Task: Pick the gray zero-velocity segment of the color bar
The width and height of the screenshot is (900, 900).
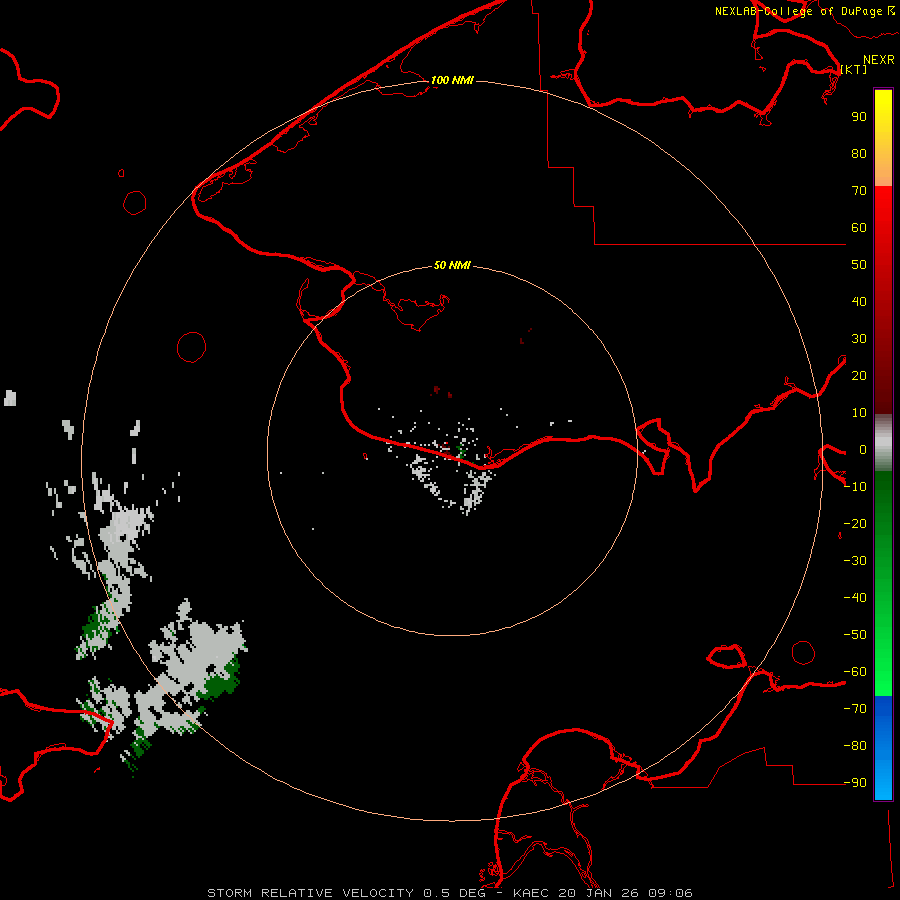Action: tap(883, 443)
